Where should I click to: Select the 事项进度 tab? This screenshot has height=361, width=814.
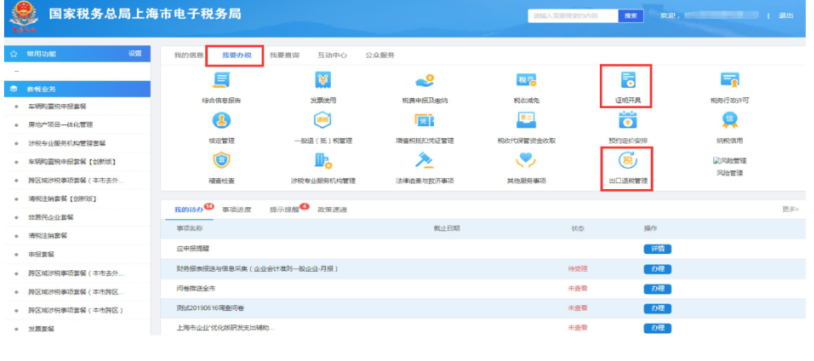pos(237,210)
